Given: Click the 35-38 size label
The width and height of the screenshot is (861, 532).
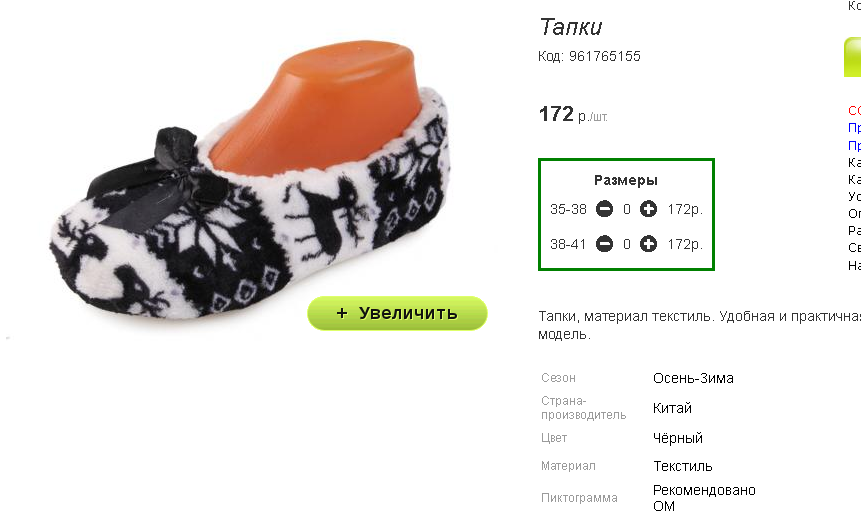Looking at the screenshot, I should [568, 210].
